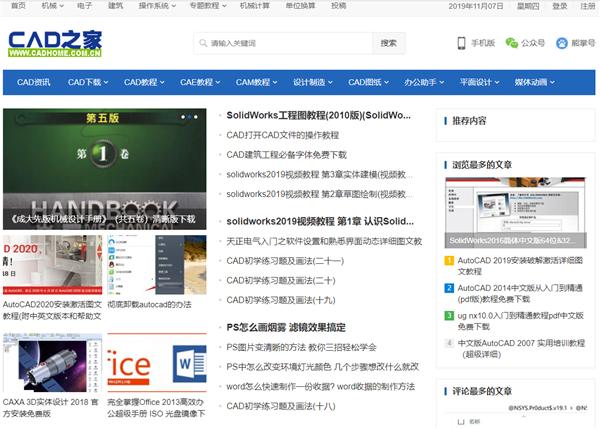Click the CAD之家 site logo

(x=55, y=43)
